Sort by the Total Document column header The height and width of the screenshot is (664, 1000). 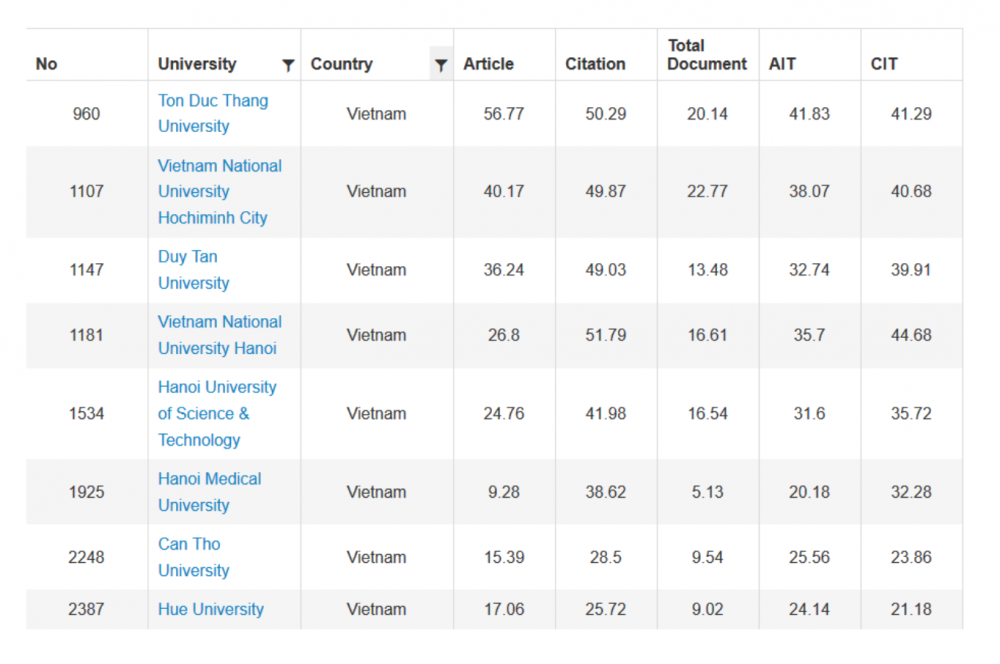click(x=707, y=55)
